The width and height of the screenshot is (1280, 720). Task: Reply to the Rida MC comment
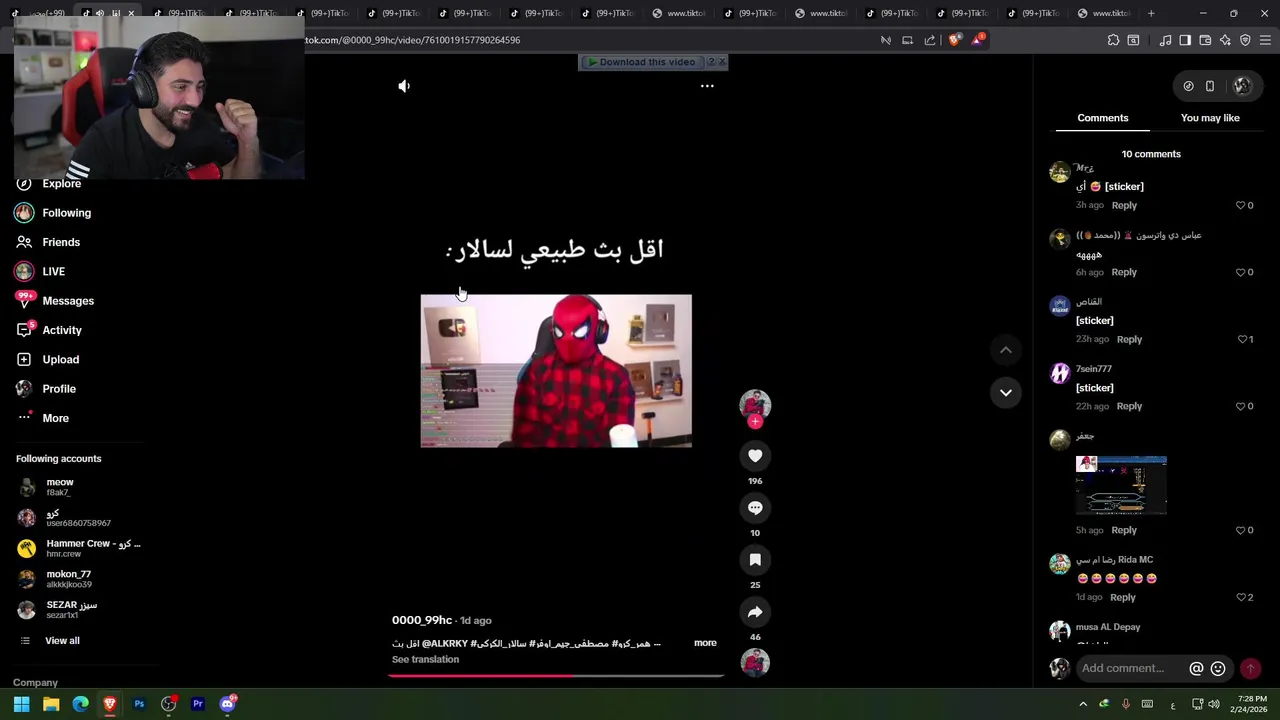(x=1123, y=597)
